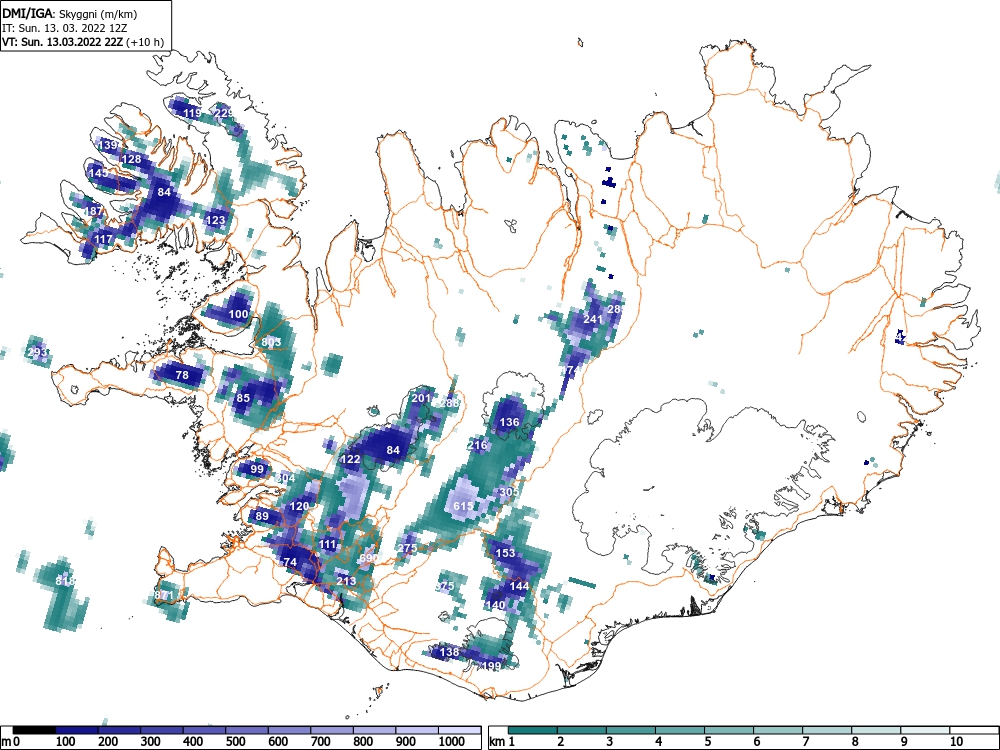Click the palest swatch between 900 and 1000 m
This screenshot has height=750, width=1000.
(416, 730)
